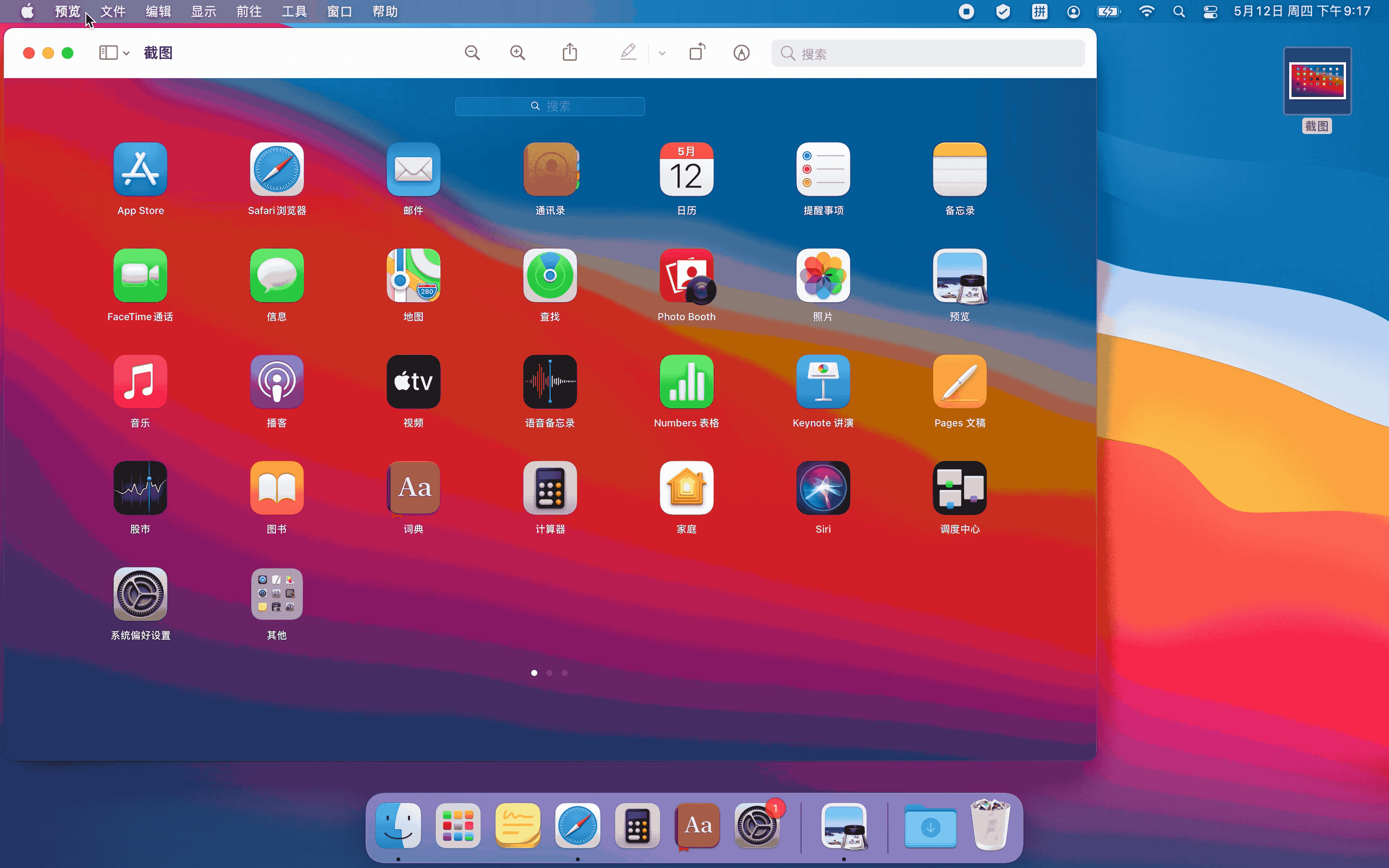Open the 编辑 menu
Screen dimensions: 1389x868
[x=158, y=12]
